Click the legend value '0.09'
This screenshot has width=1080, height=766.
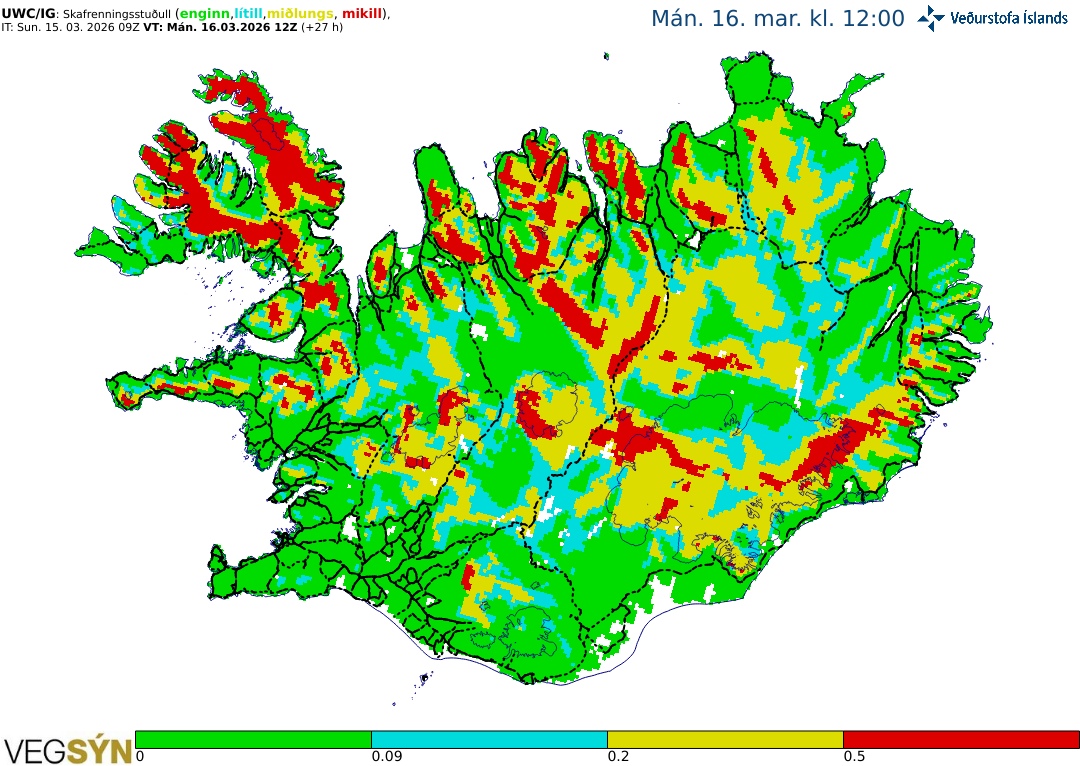click(386, 756)
